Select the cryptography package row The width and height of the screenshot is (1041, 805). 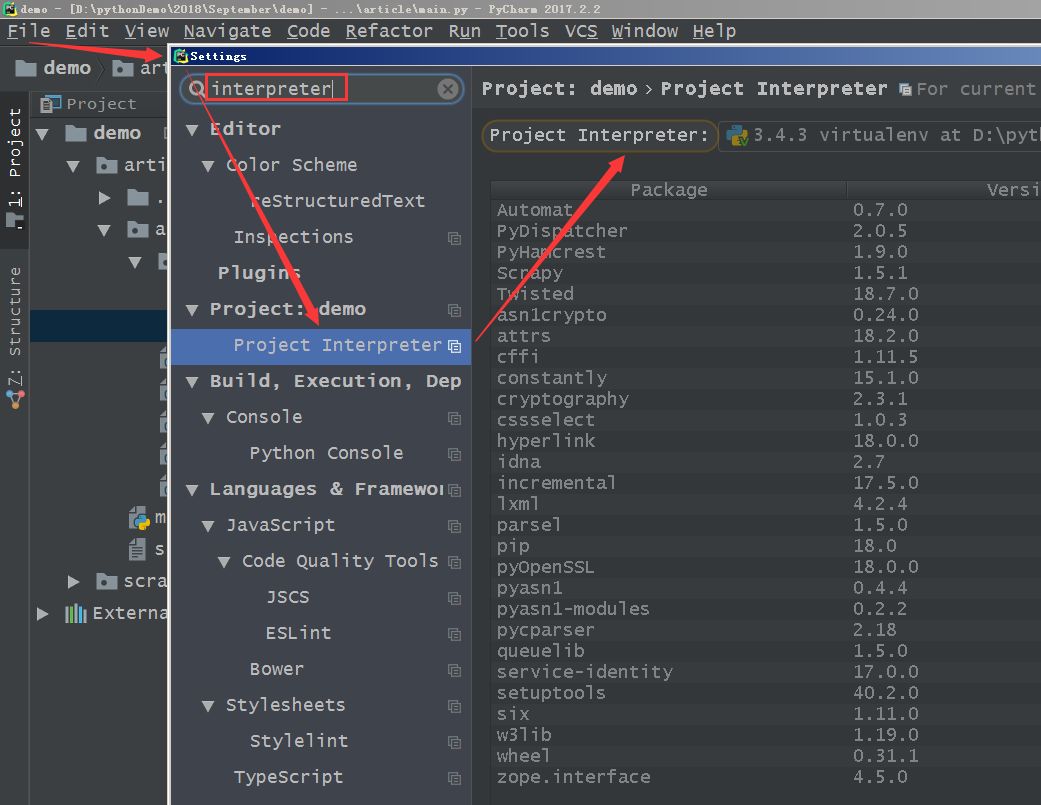click(765, 399)
